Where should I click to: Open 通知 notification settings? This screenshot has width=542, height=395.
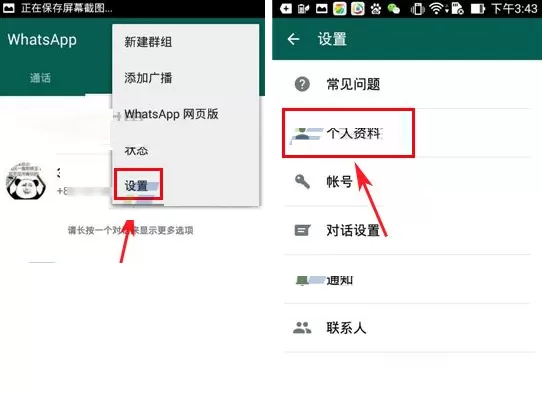(x=407, y=280)
